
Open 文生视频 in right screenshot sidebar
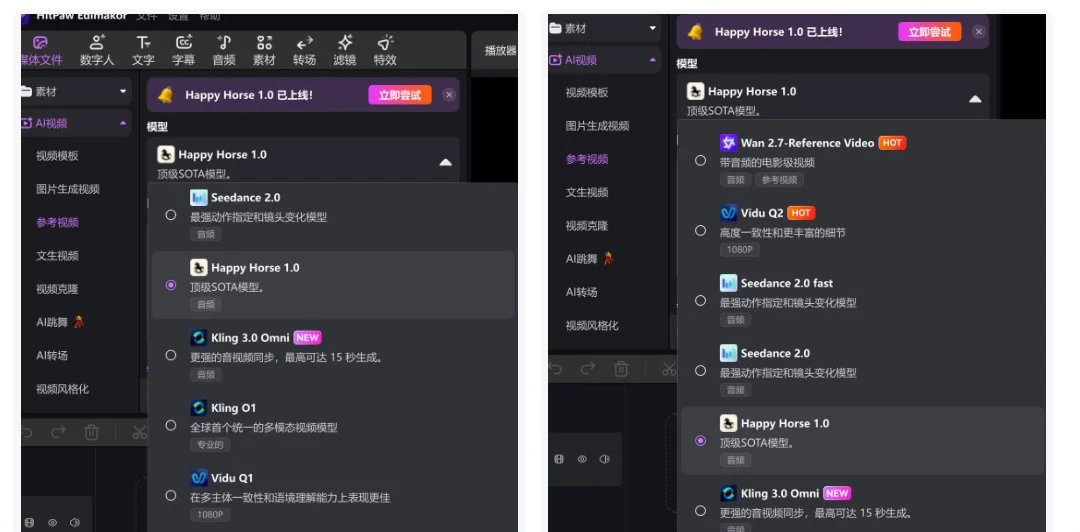(x=587, y=192)
